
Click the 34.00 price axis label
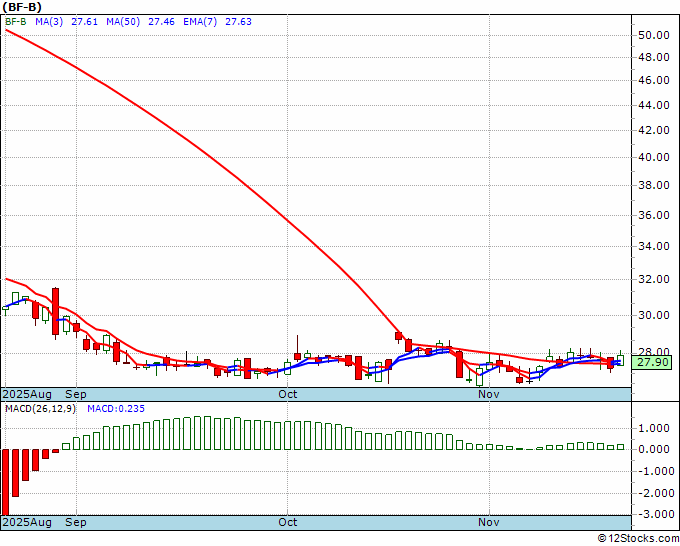[654, 246]
